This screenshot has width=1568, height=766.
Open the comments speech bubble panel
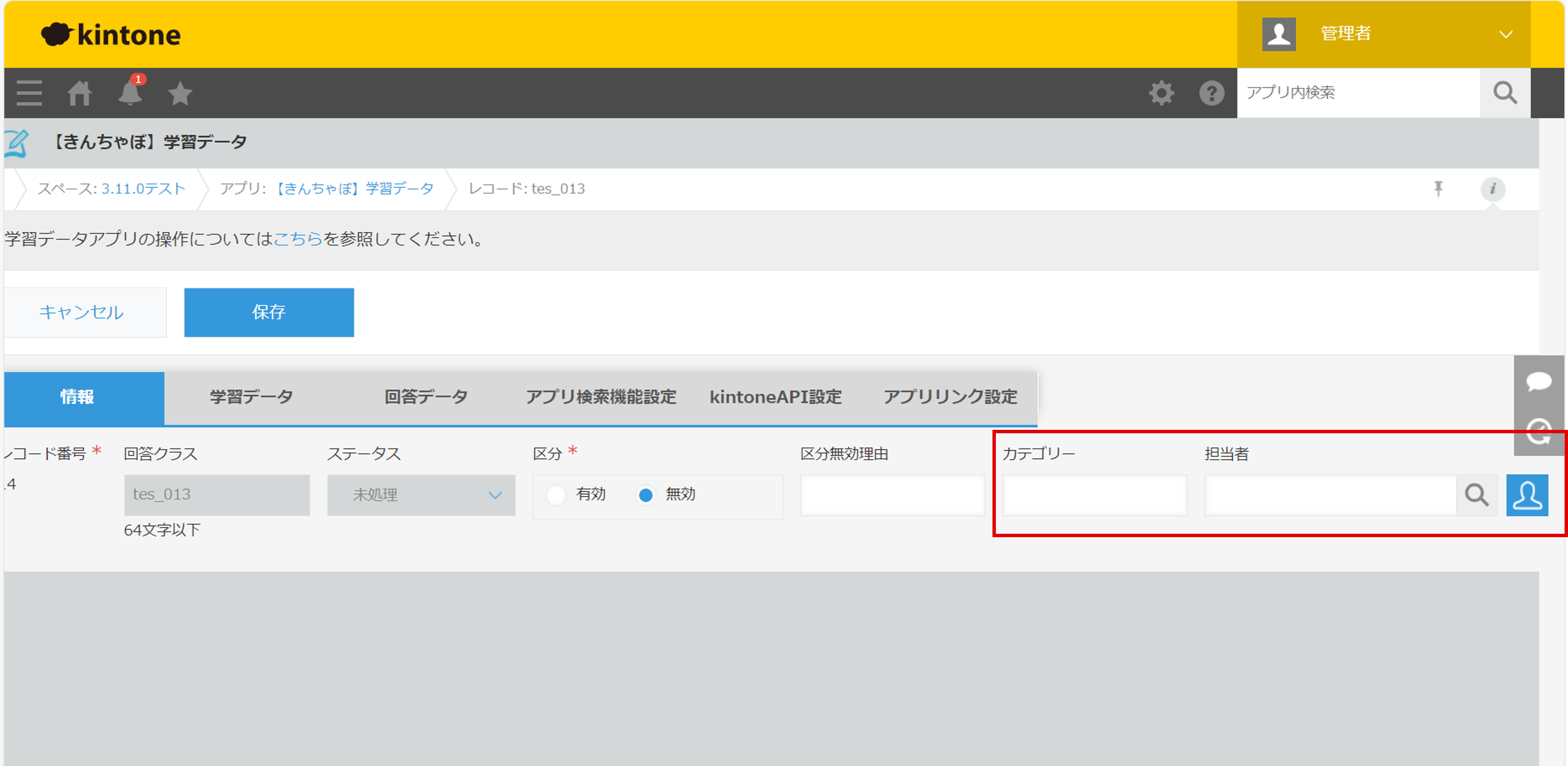click(x=1538, y=382)
